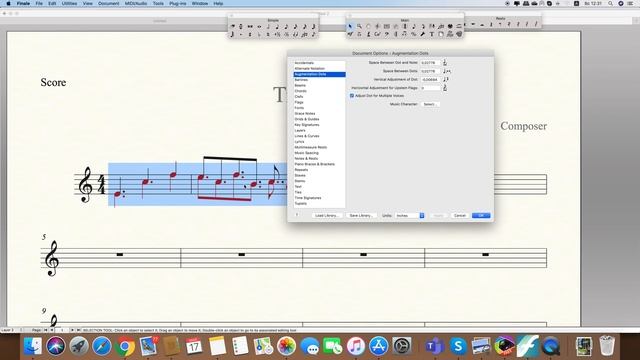640x360 pixels.
Task: Open the Document menu
Action: coord(109,3)
